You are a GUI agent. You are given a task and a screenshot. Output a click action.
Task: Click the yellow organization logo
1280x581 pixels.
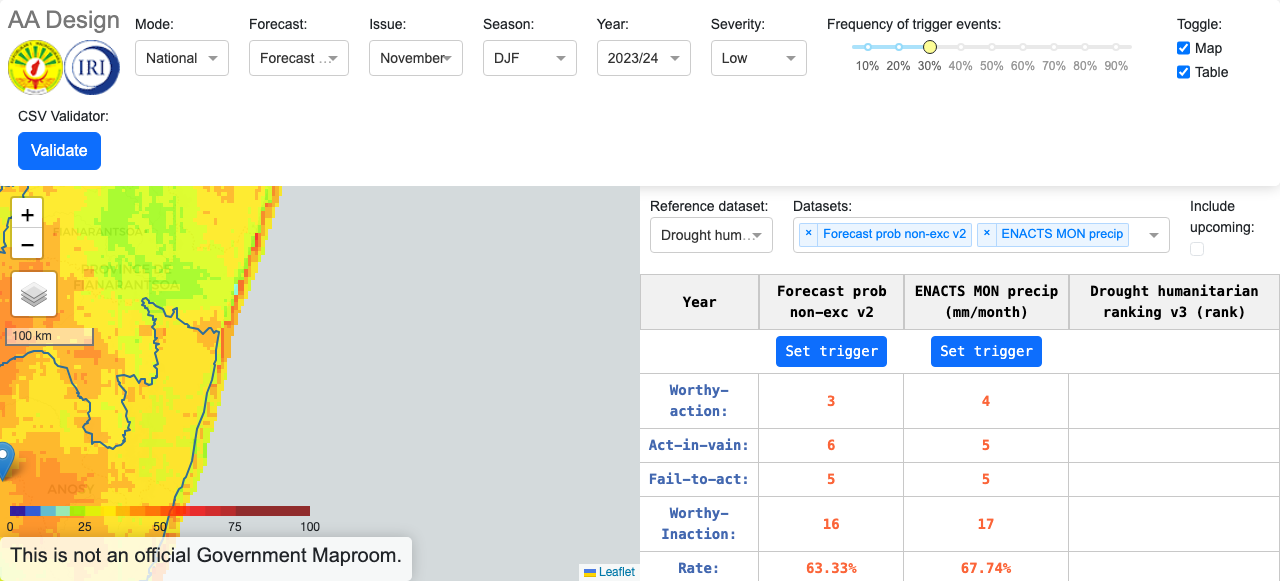(x=35, y=67)
